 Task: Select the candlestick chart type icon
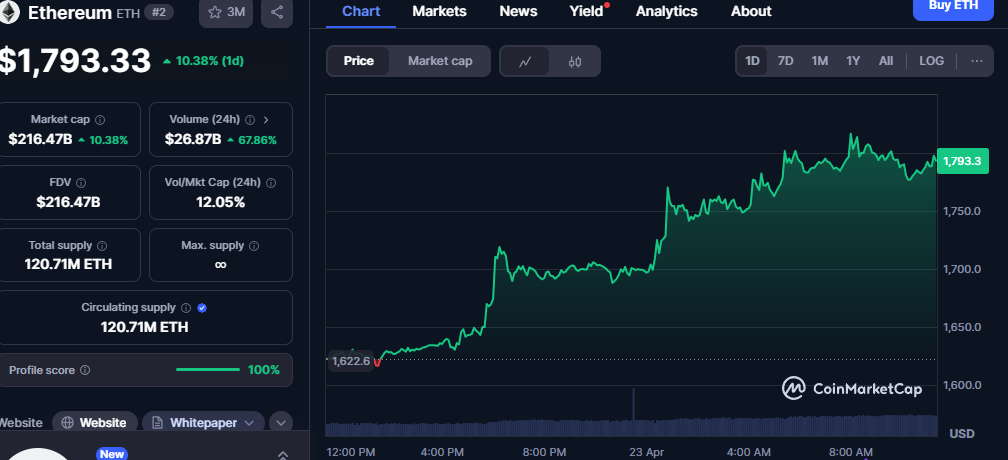coord(575,62)
